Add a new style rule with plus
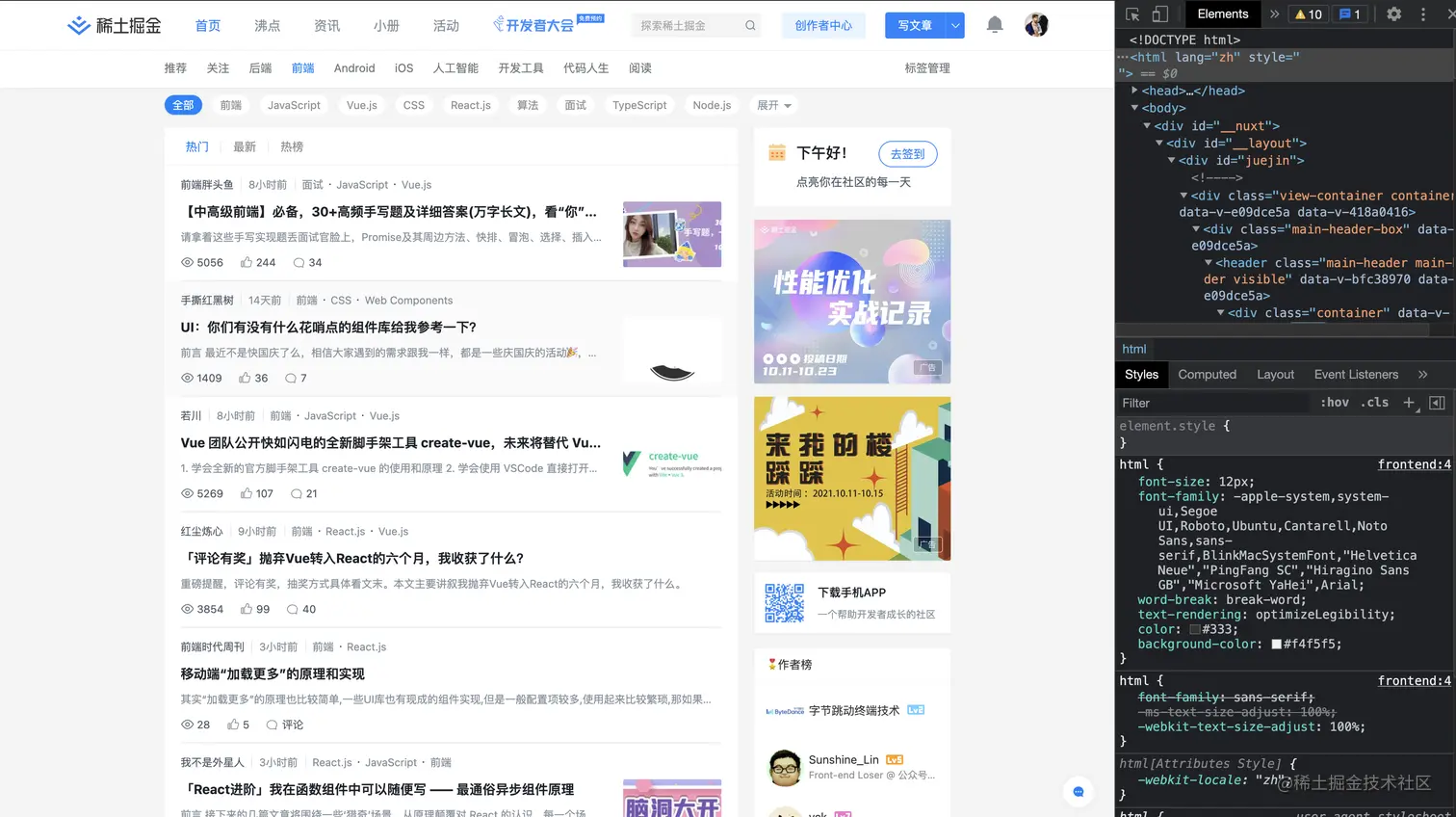Screen dimensions: 1456x817 pos(1409,403)
